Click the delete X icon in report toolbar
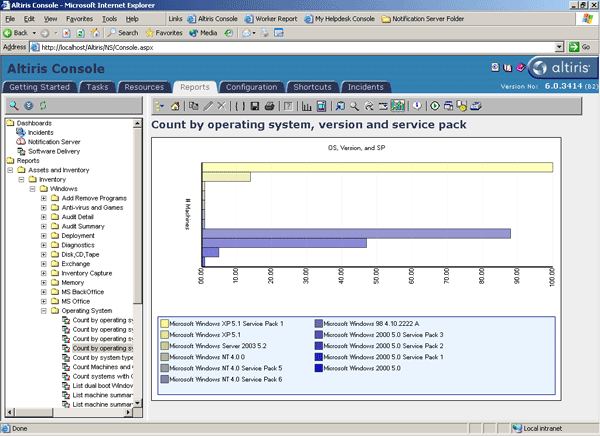Screen dimensions: 600x436 222,106
